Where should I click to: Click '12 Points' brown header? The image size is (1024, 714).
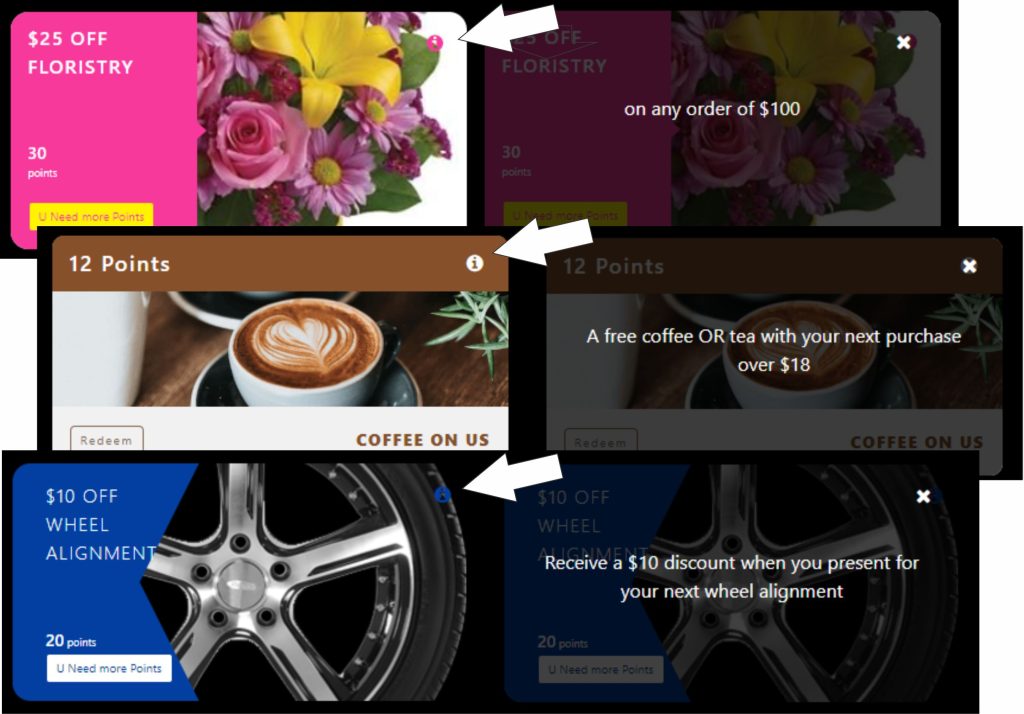pyautogui.click(x=280, y=263)
